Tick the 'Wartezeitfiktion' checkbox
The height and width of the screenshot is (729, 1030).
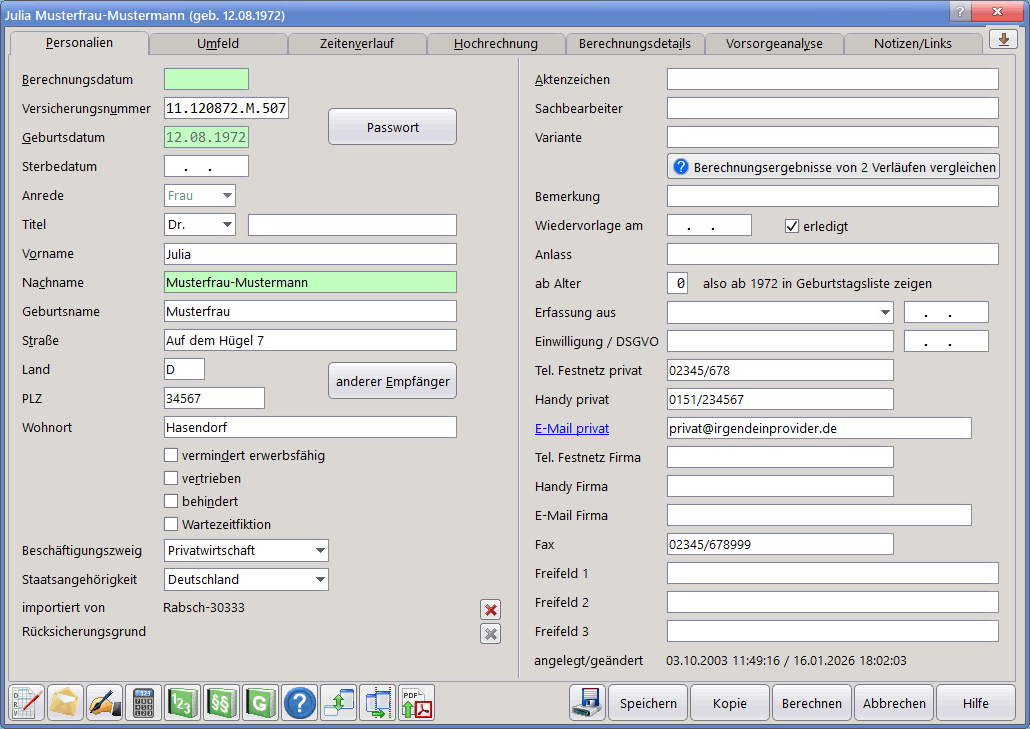(x=171, y=525)
